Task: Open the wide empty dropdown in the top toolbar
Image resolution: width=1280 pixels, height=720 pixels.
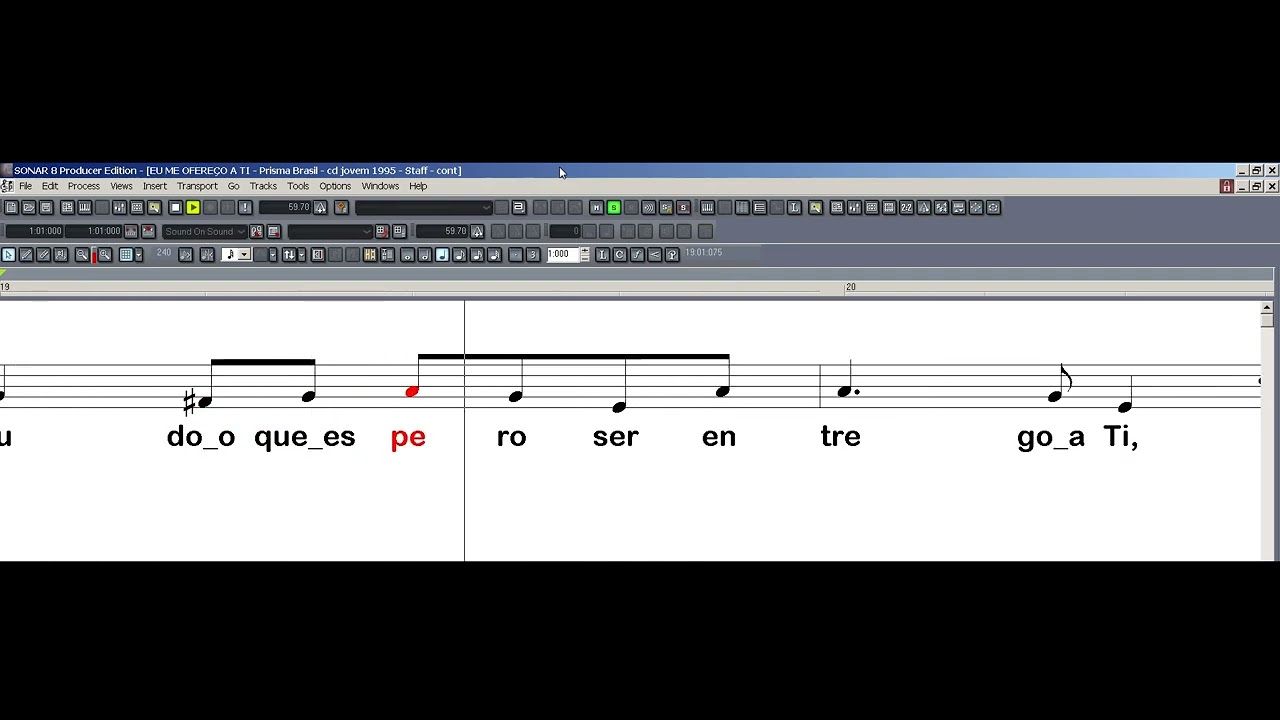Action: point(423,207)
